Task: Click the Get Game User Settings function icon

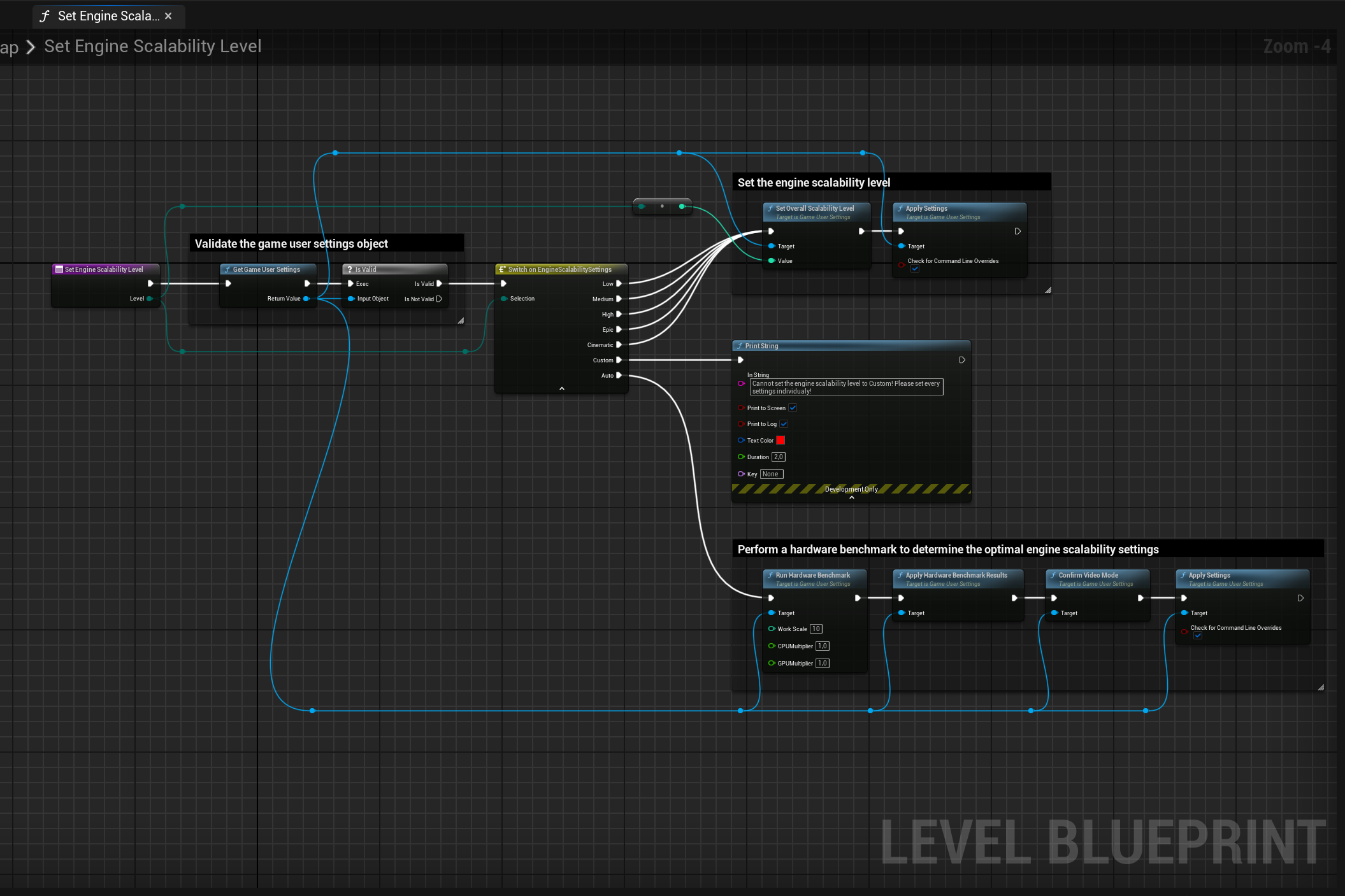Action: click(228, 269)
